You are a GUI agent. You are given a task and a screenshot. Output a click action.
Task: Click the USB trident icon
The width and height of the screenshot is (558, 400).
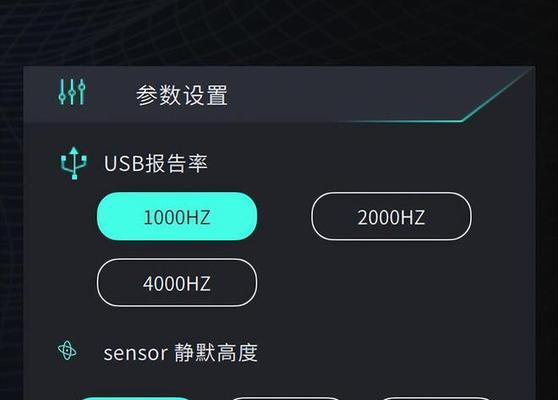click(74, 163)
